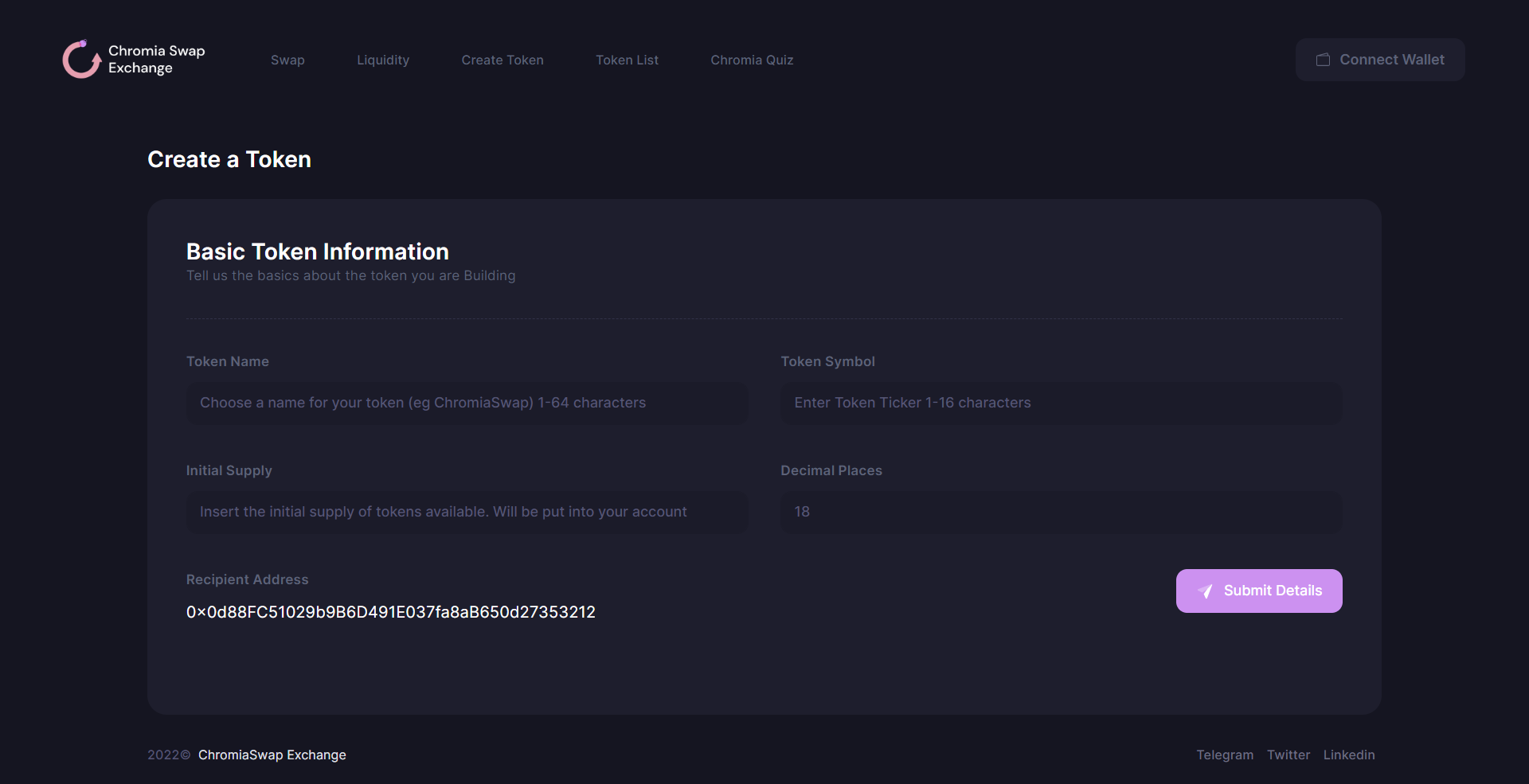This screenshot has width=1529, height=784.
Task: Submit the token details
Action: tap(1259, 591)
